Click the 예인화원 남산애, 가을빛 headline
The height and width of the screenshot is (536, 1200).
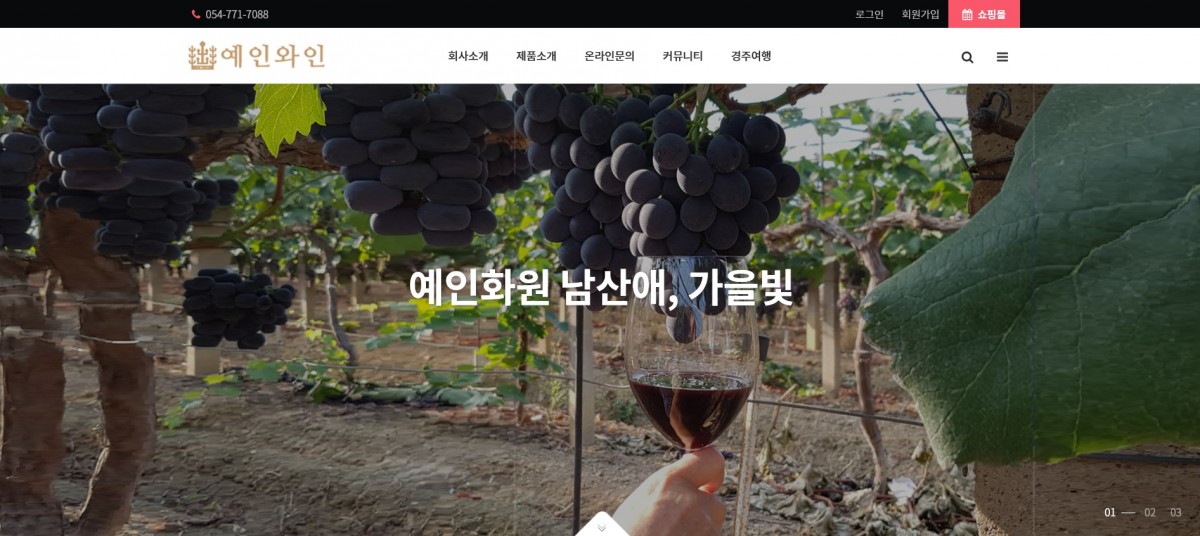tap(601, 288)
